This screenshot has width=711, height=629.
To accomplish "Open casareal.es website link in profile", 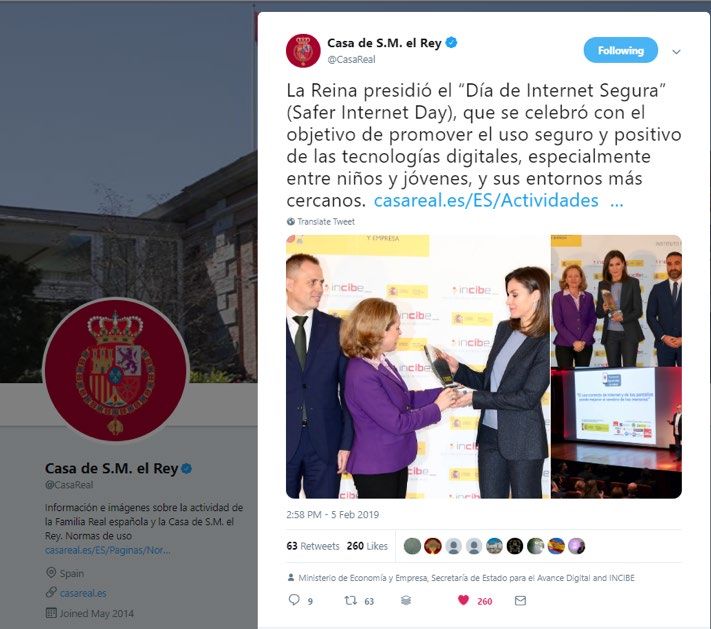I will (x=83, y=593).
